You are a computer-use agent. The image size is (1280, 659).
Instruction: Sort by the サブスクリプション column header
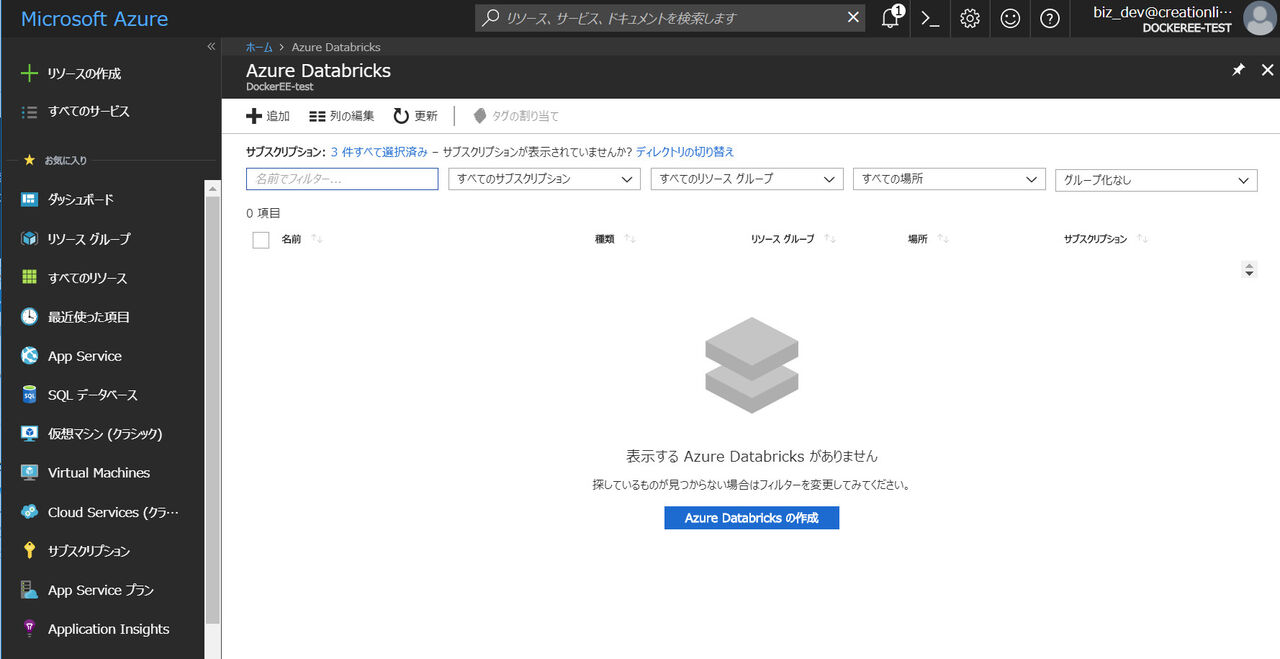coord(1095,240)
